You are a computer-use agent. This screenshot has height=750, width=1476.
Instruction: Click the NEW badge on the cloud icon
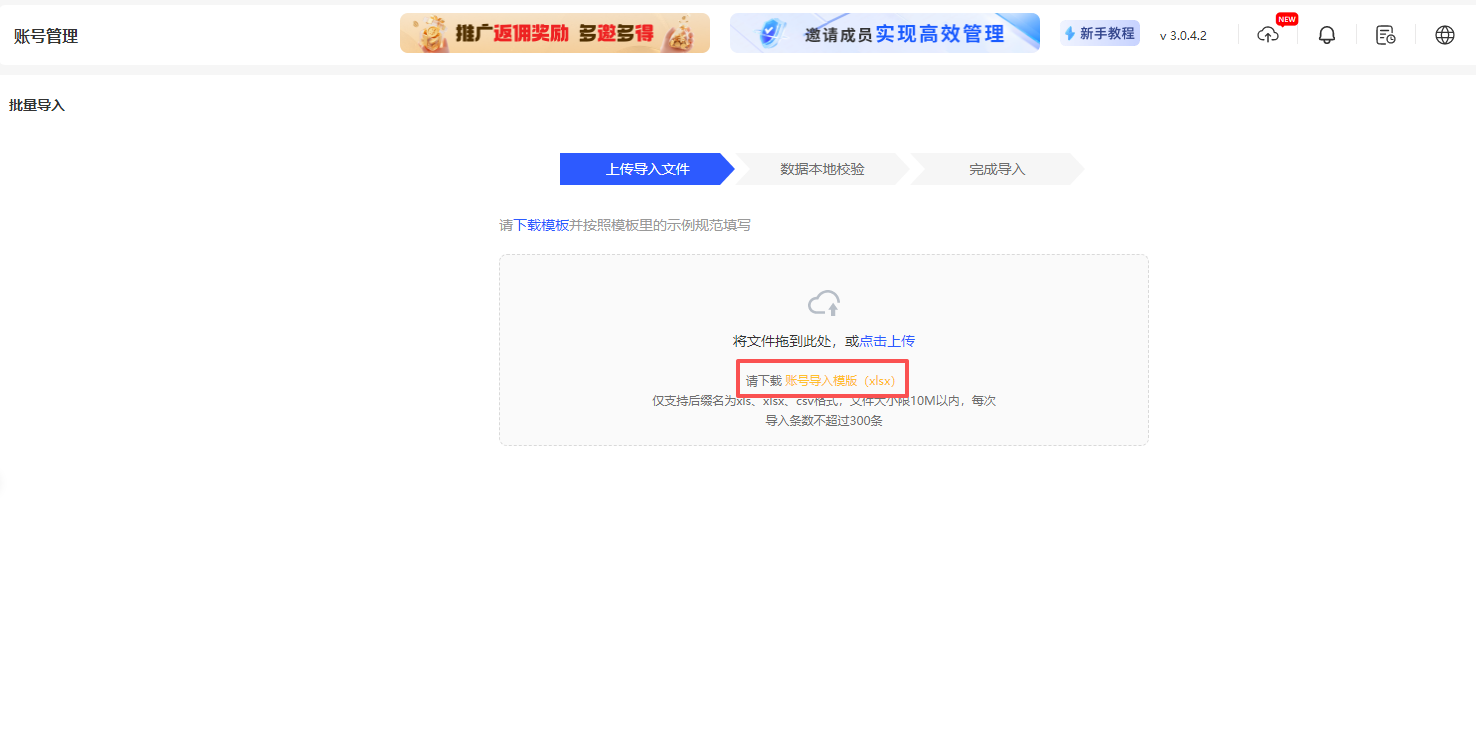tap(1287, 18)
